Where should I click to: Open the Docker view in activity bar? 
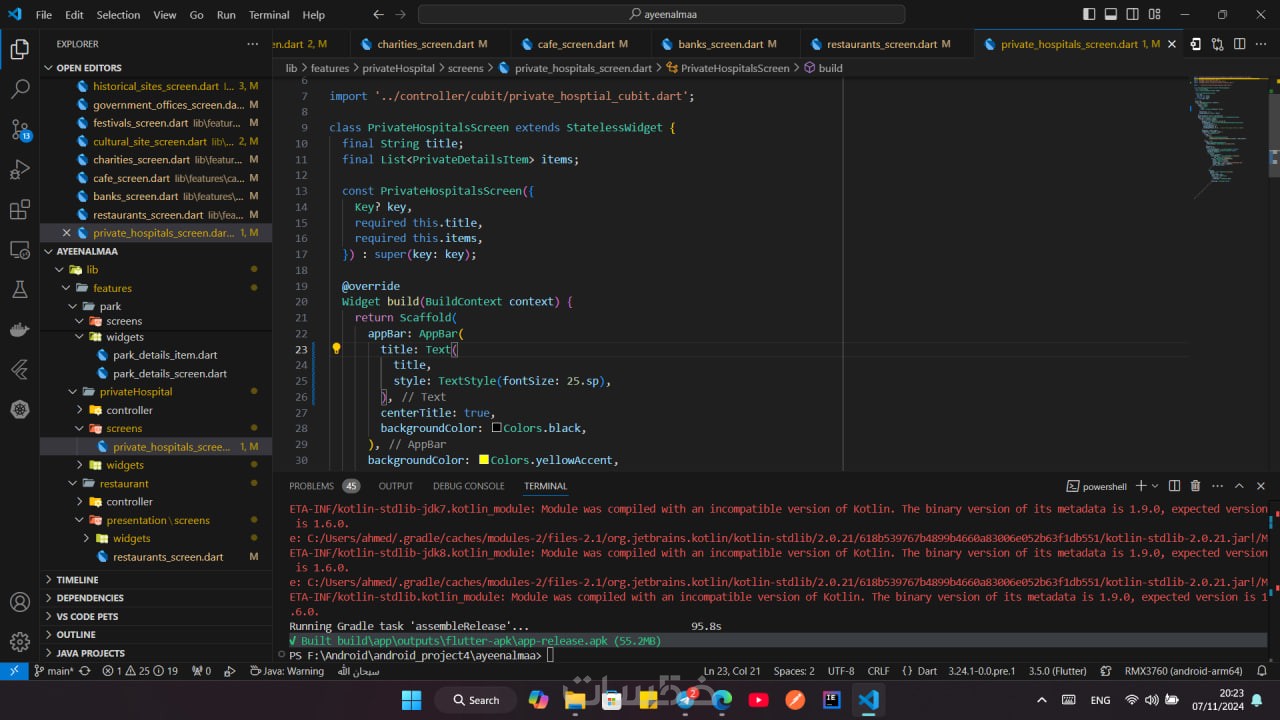coord(20,330)
